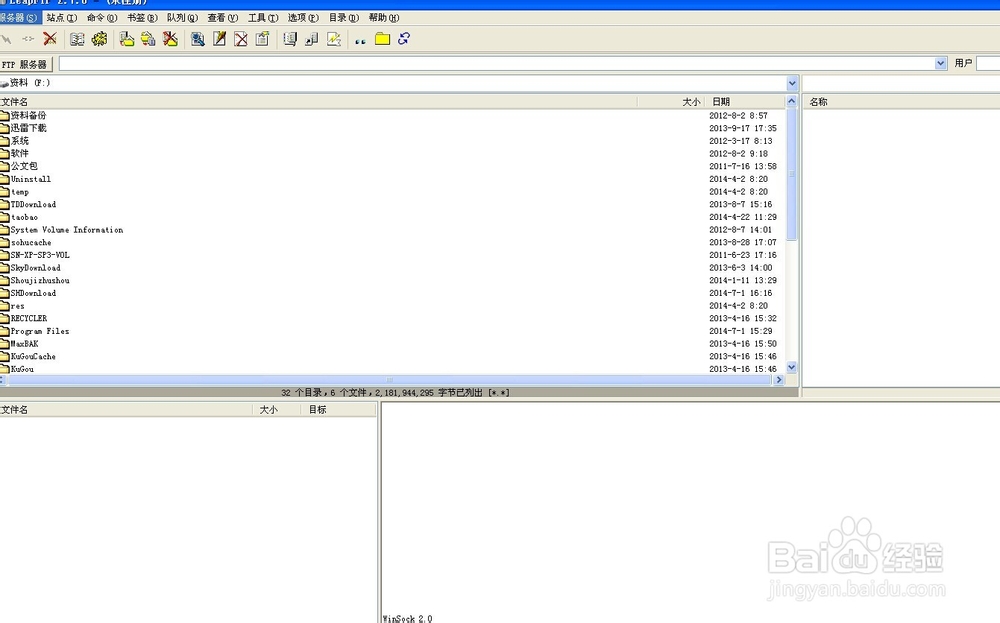Click the yellow stacked files toolbar icon
The image size is (1000, 623).
point(149,39)
